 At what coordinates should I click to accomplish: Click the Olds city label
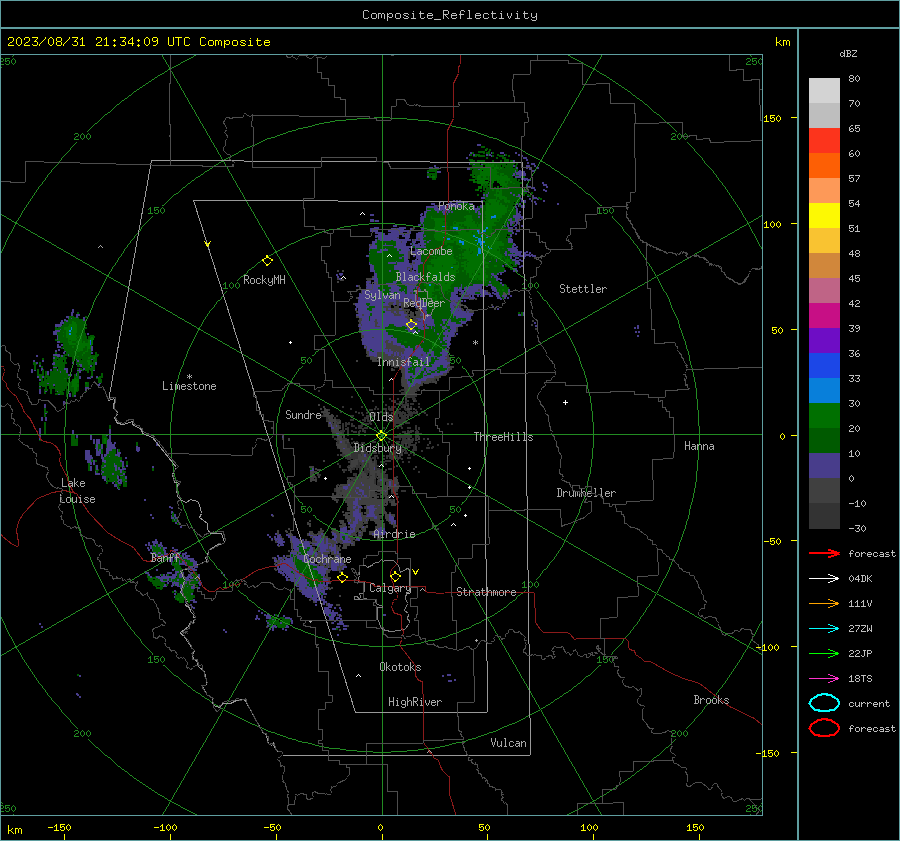pos(381,417)
